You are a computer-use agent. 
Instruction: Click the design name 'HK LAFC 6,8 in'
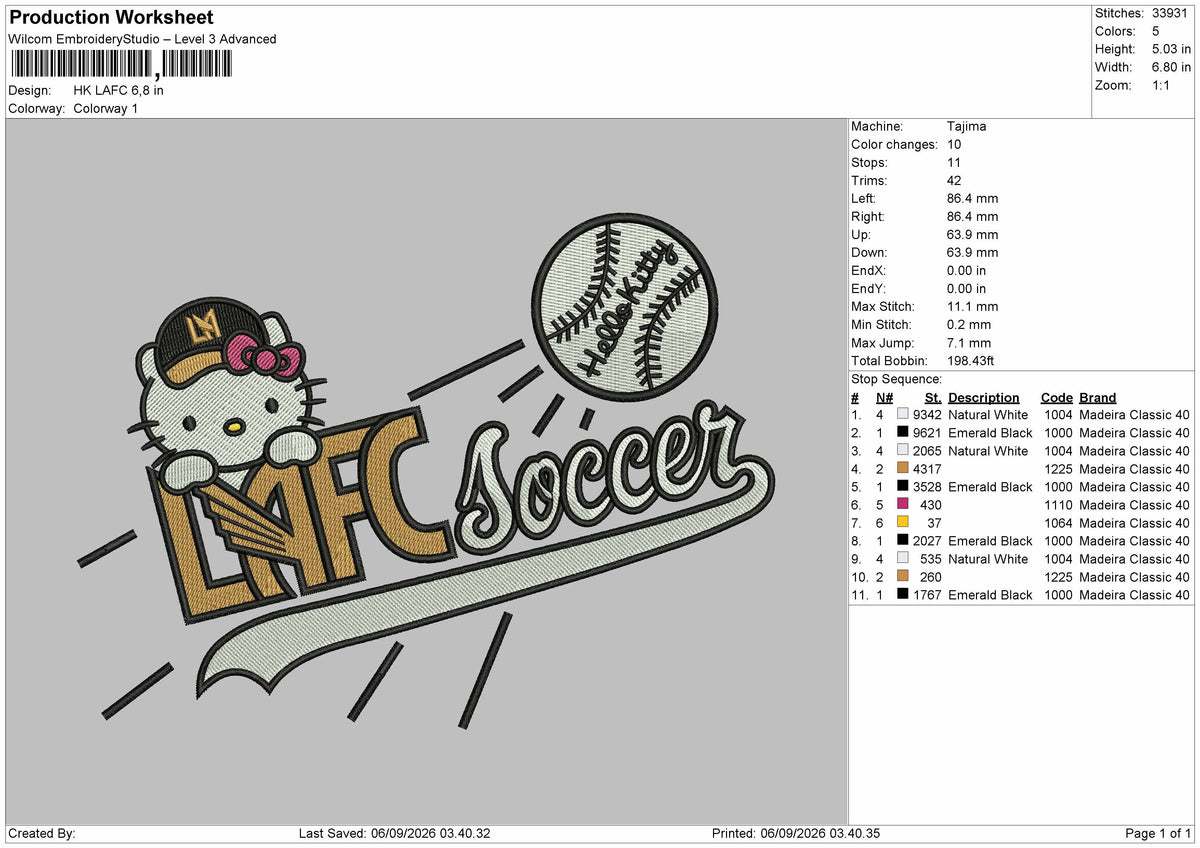(x=119, y=90)
